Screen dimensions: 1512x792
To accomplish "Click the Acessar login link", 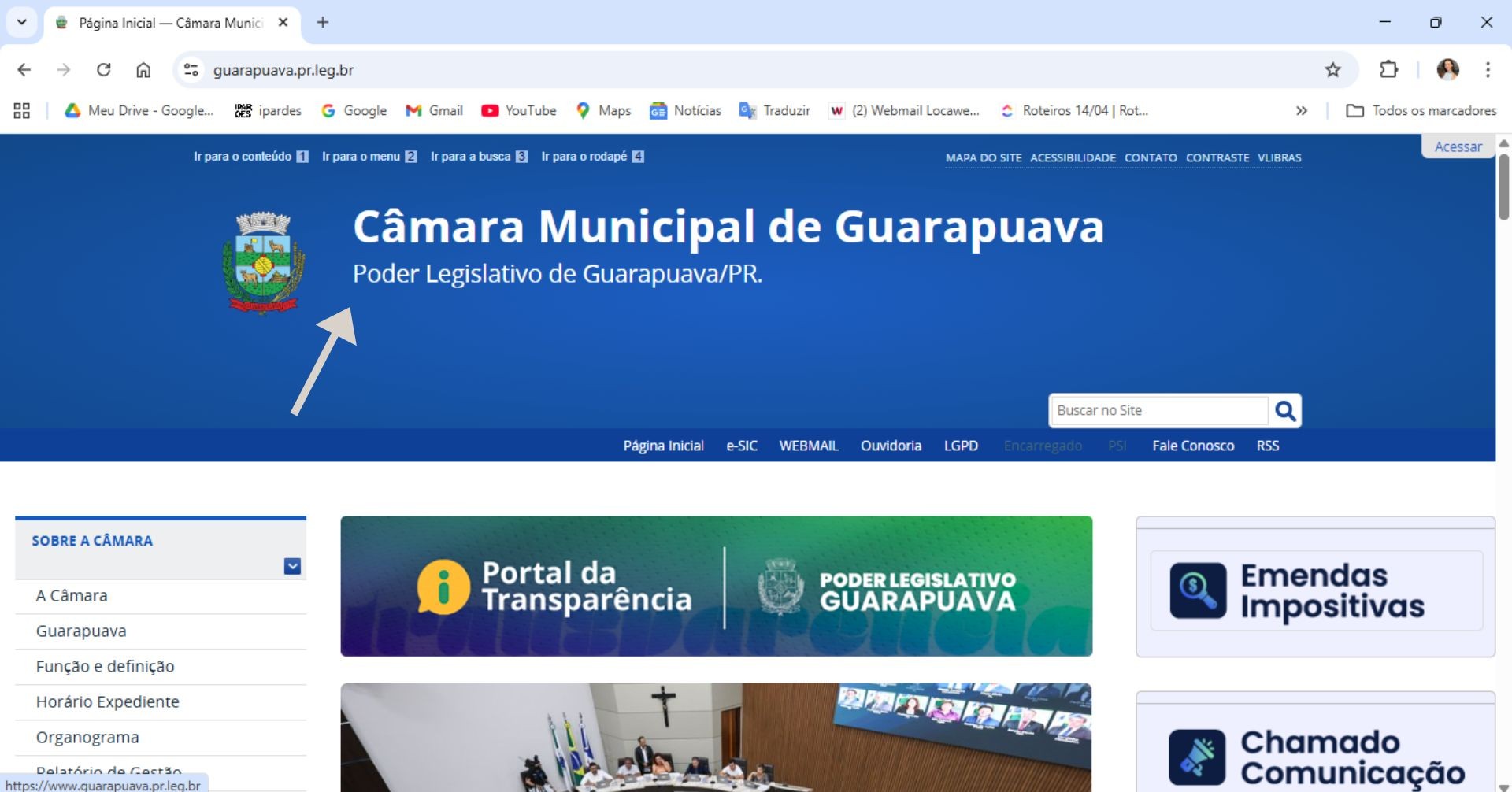I will 1458,147.
